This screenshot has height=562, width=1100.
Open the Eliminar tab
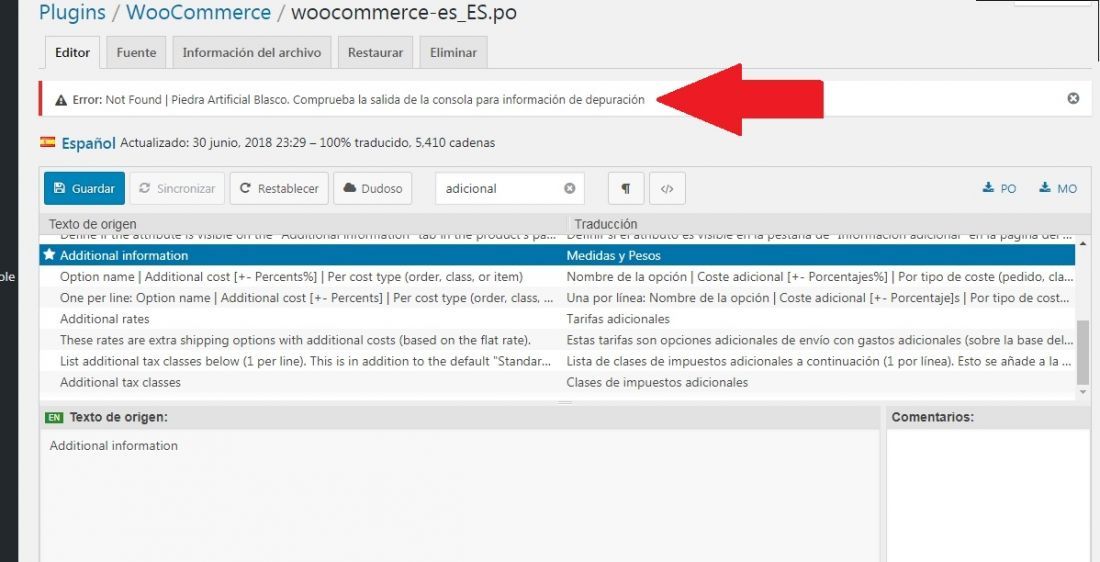tap(453, 53)
